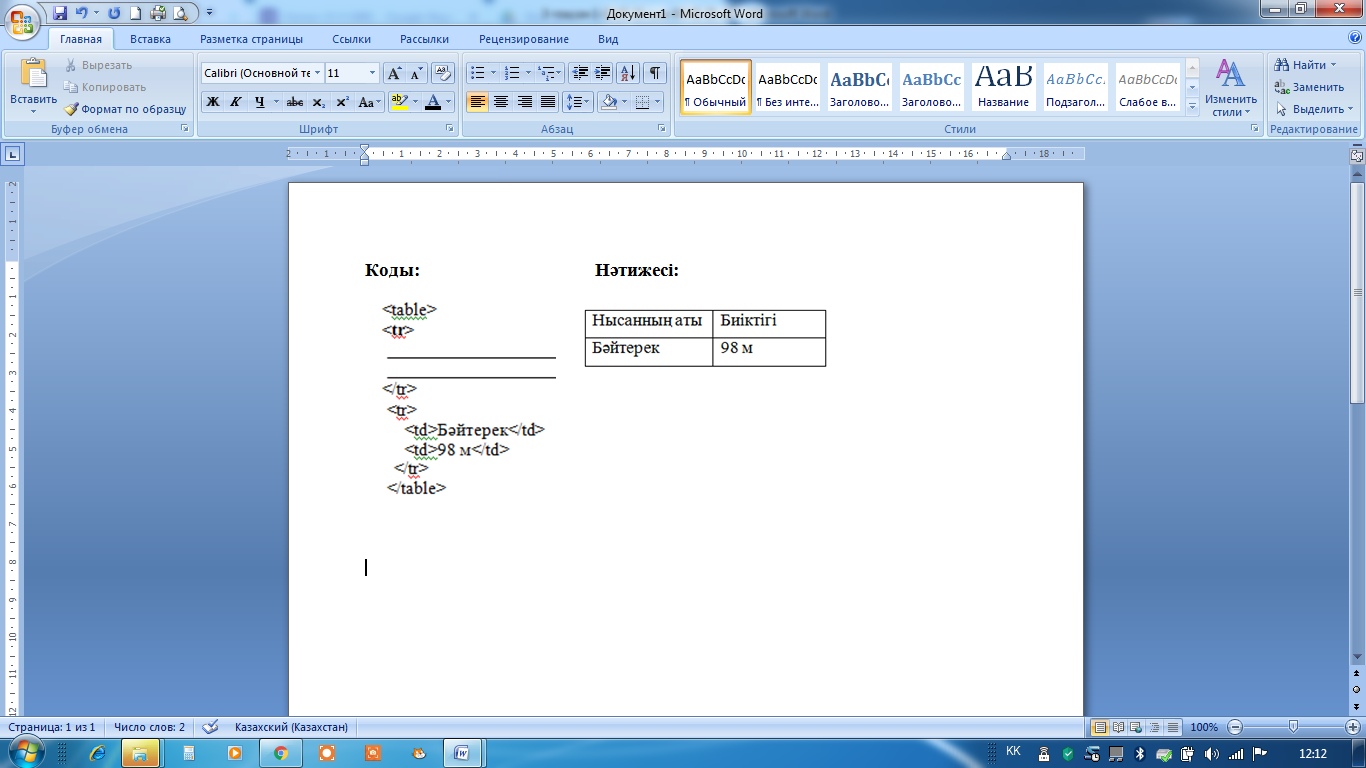
Task: Open the Font dialog box launcher
Action: [449, 129]
